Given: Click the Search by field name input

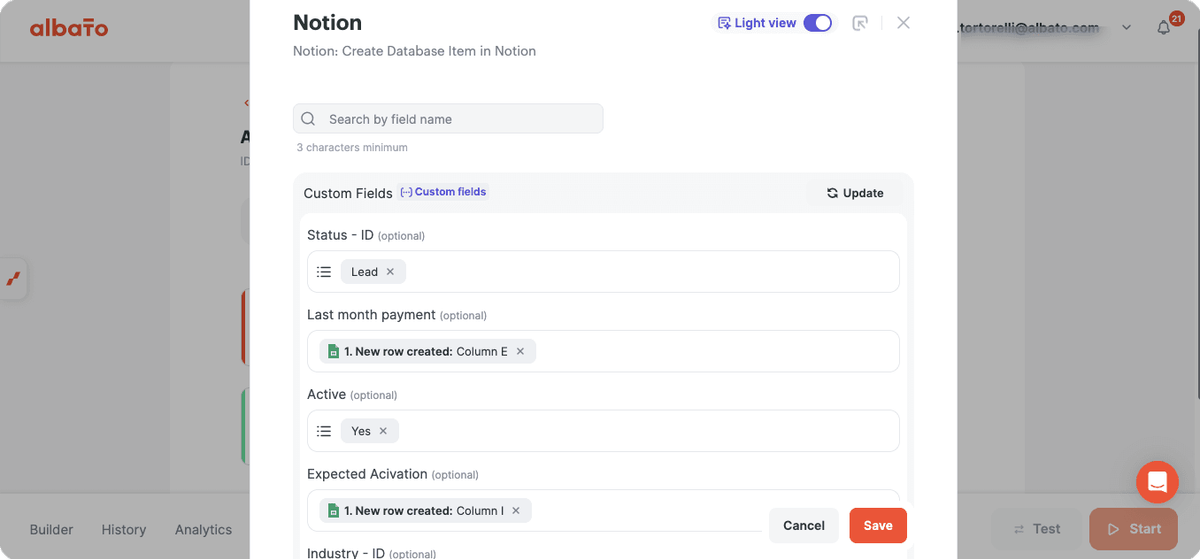Looking at the screenshot, I should click(448, 119).
